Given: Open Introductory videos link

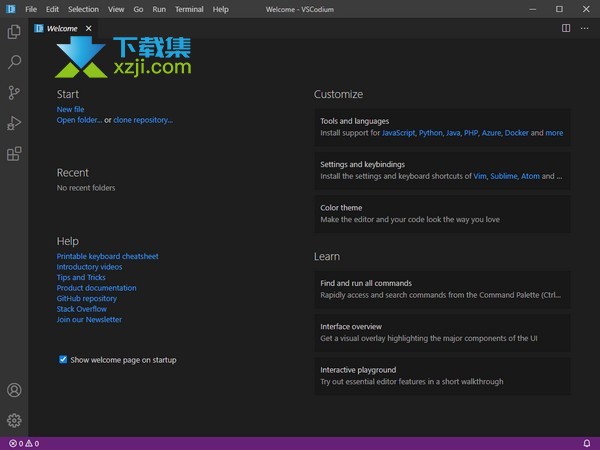Looking at the screenshot, I should tap(90, 267).
